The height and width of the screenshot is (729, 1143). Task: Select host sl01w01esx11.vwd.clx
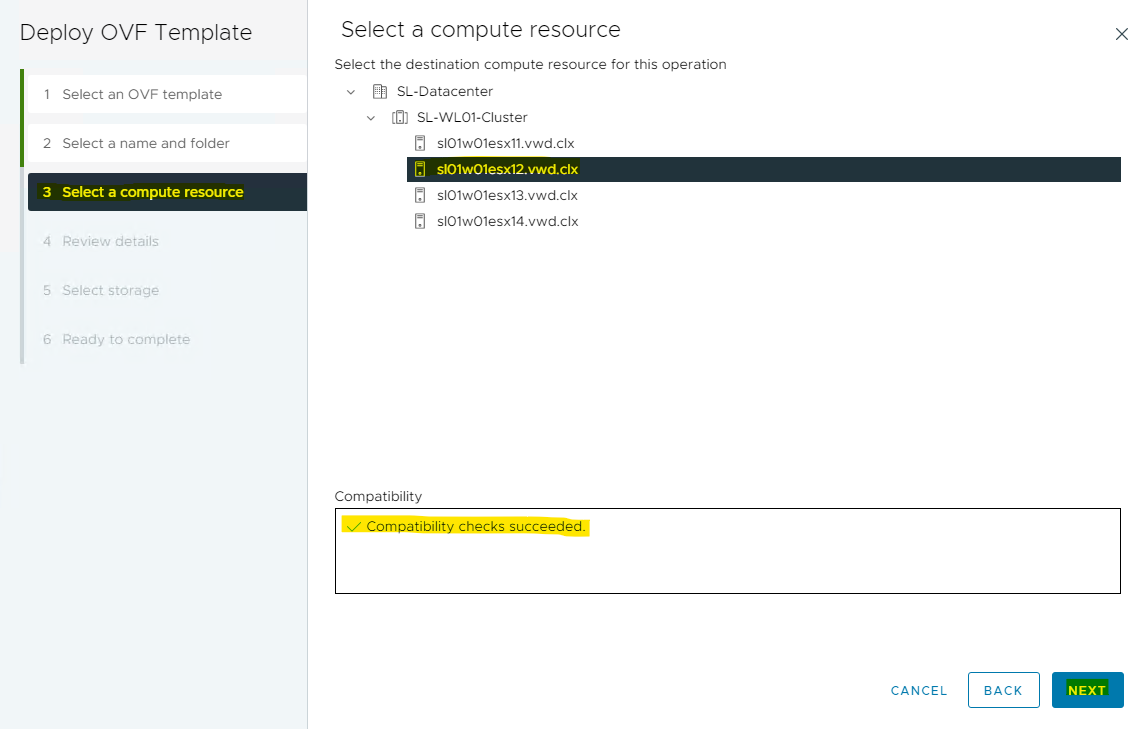(x=506, y=143)
